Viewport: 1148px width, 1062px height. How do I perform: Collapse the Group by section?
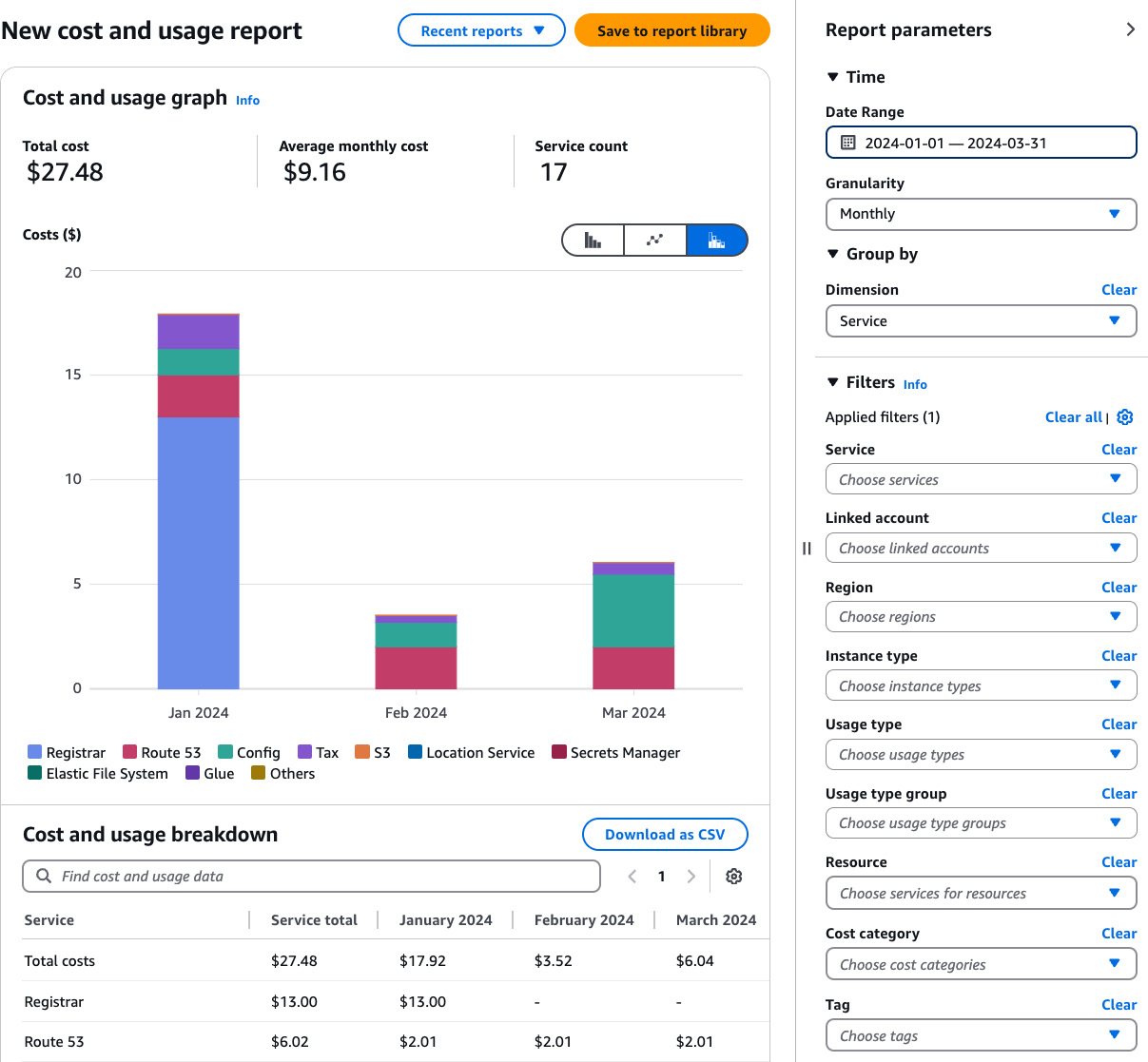click(833, 254)
